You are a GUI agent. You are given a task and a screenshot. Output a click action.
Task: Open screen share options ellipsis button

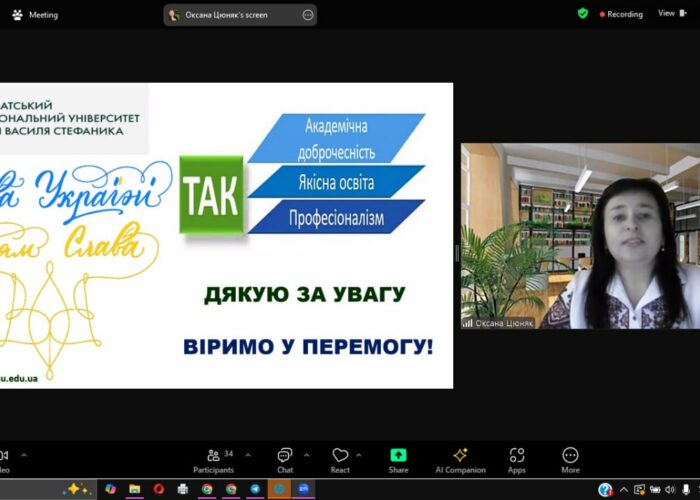[307, 15]
